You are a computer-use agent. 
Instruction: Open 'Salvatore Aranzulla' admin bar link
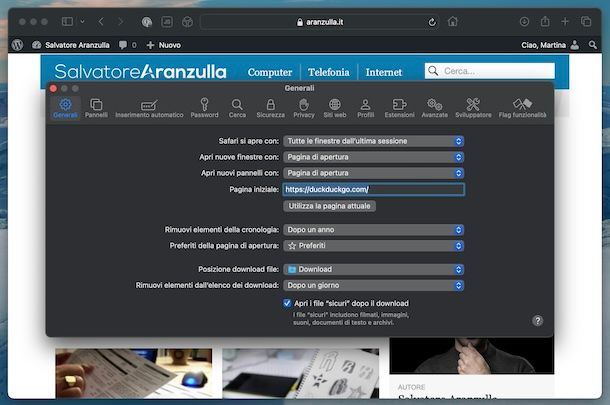71,45
